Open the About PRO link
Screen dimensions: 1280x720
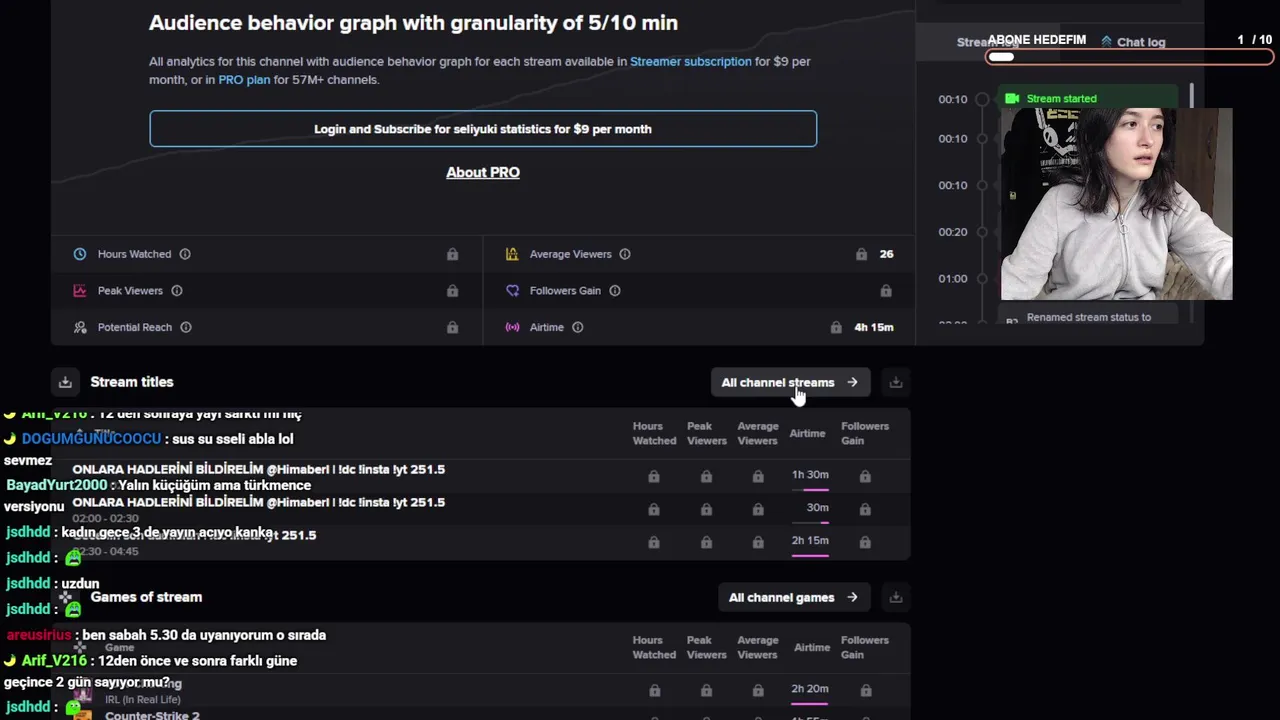point(483,172)
